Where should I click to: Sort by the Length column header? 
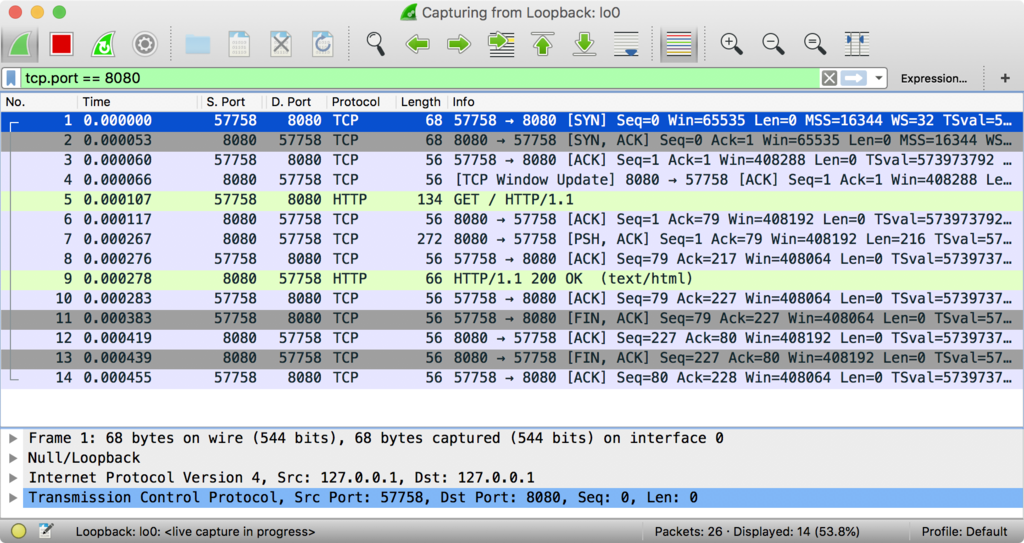click(421, 102)
